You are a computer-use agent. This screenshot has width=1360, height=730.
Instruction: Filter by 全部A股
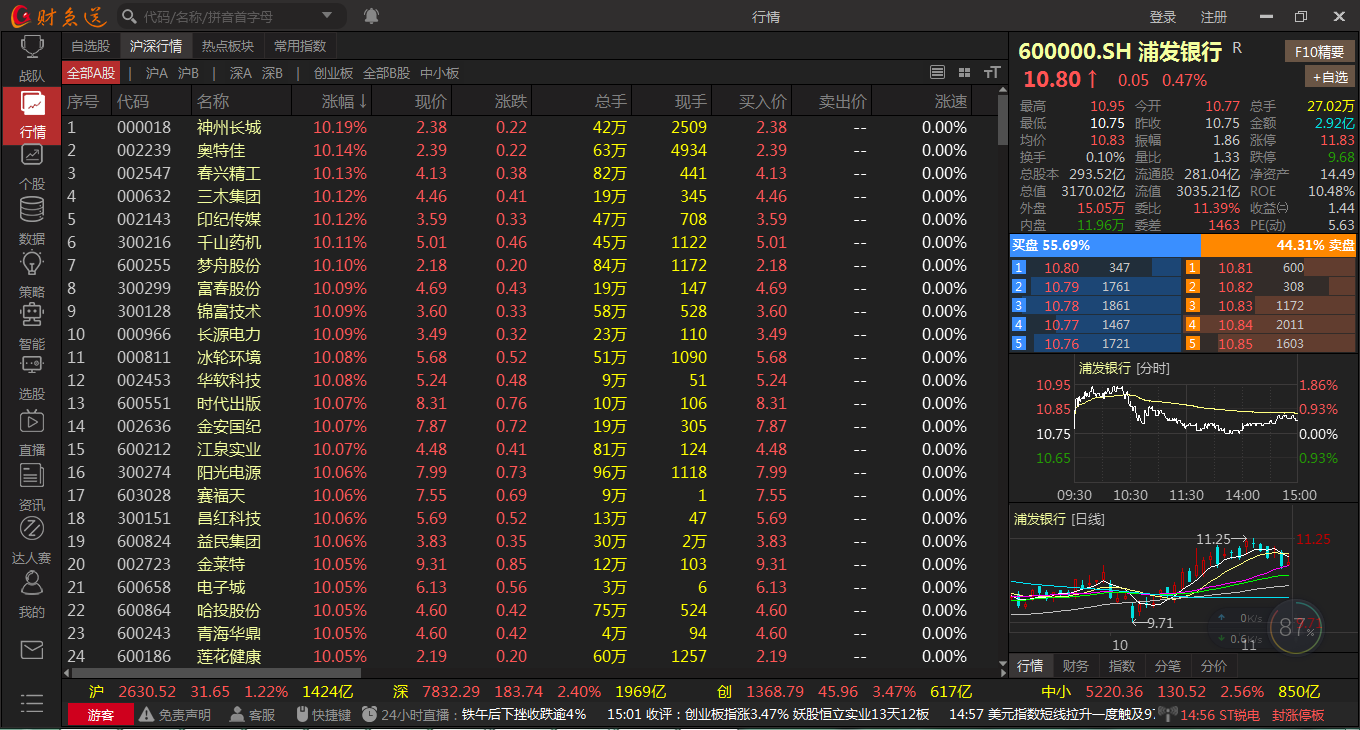tap(91, 73)
